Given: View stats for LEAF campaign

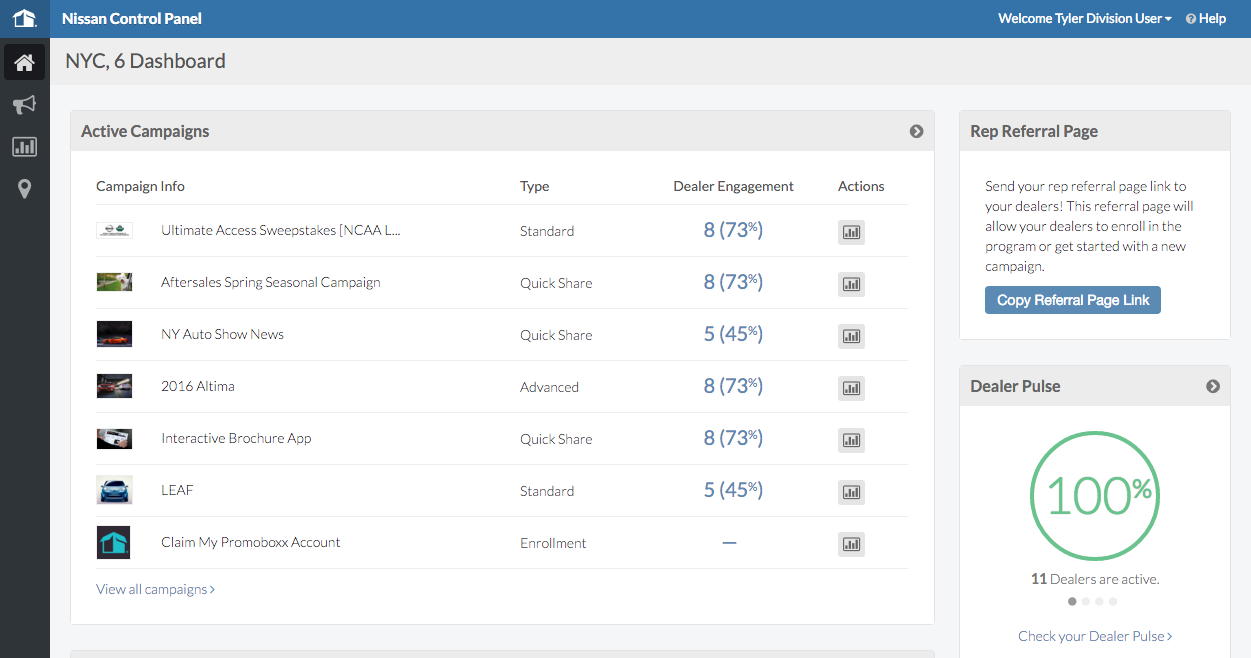Looking at the screenshot, I should coord(851,492).
